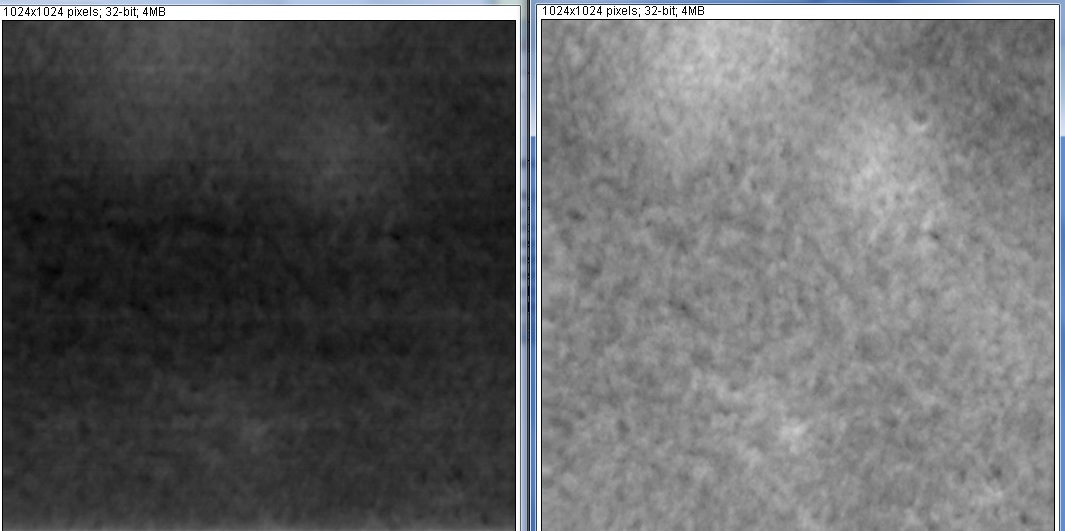Screen dimensions: 1065x531
Task: Click the bright blob near bottom-center of right image
Action: tap(793, 432)
